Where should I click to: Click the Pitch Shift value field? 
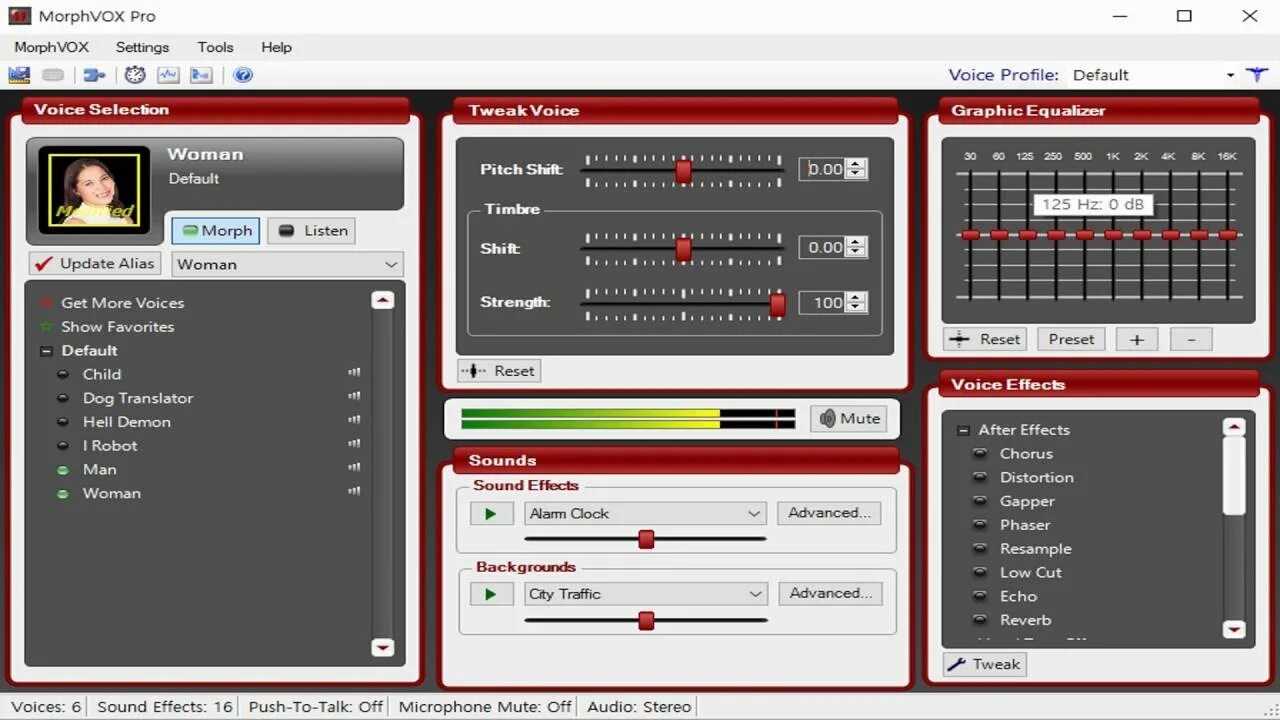[823, 170]
